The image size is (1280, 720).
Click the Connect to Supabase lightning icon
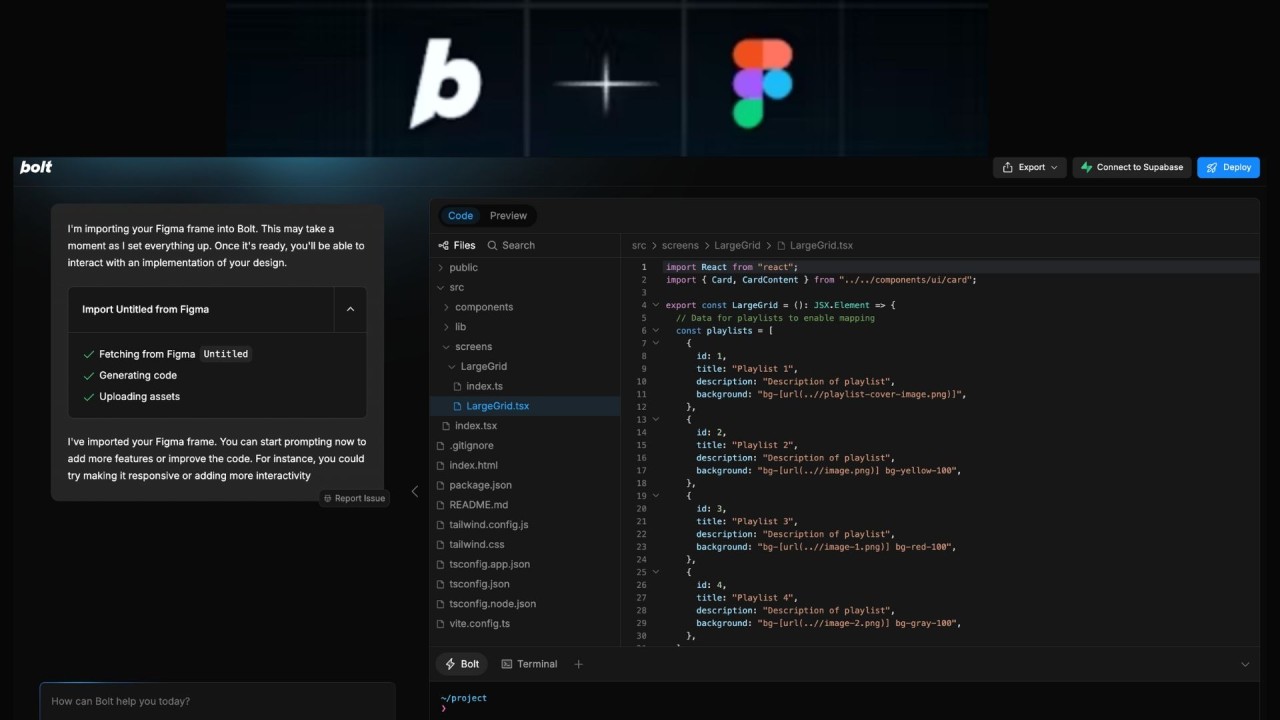(1086, 167)
